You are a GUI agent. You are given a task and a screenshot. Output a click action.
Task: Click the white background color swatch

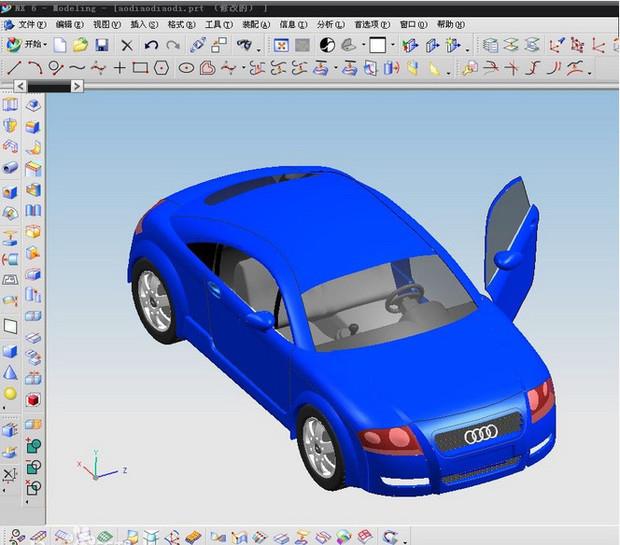[378, 45]
